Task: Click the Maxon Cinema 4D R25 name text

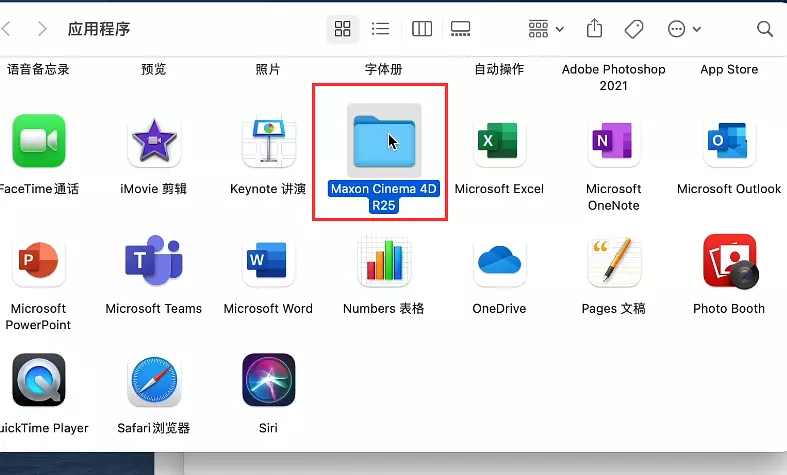Action: click(383, 197)
